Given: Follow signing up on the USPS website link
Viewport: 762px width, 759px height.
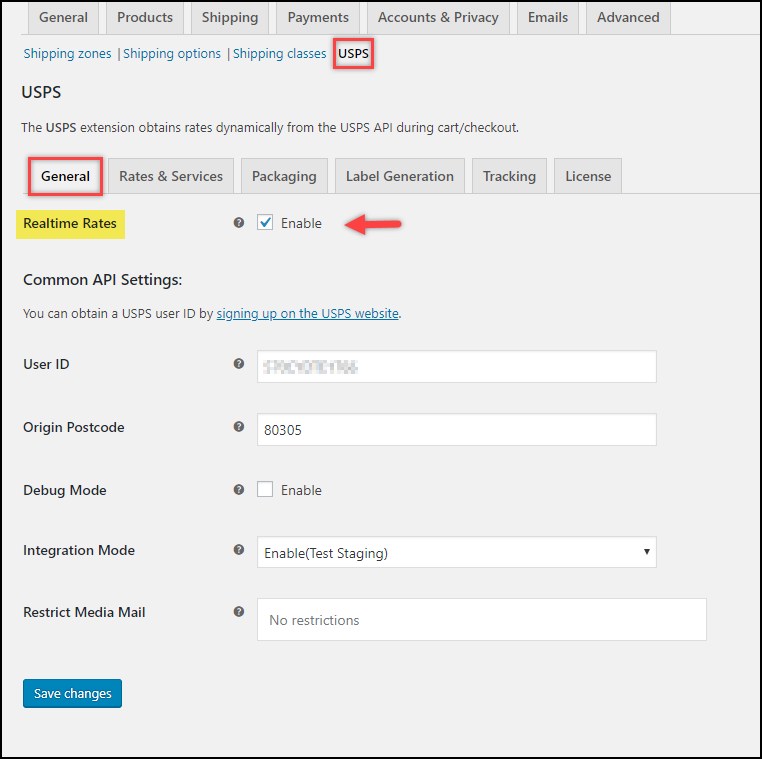Looking at the screenshot, I should pos(308,313).
